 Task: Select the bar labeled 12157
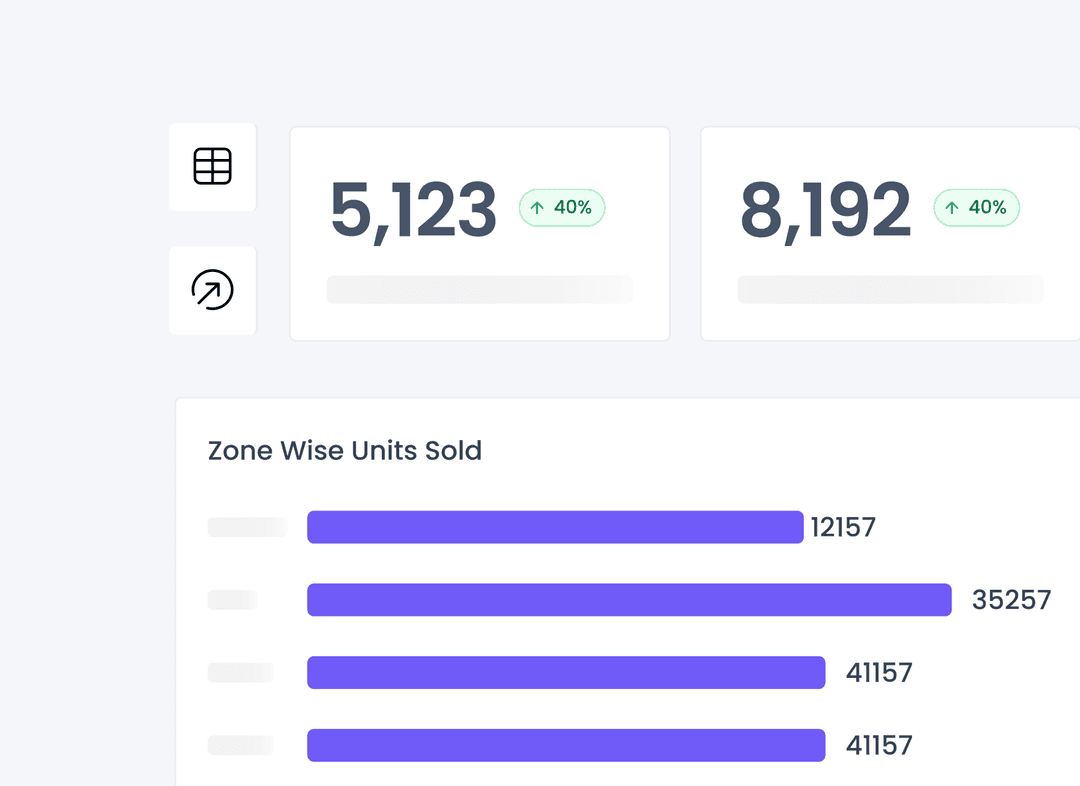(x=555, y=527)
